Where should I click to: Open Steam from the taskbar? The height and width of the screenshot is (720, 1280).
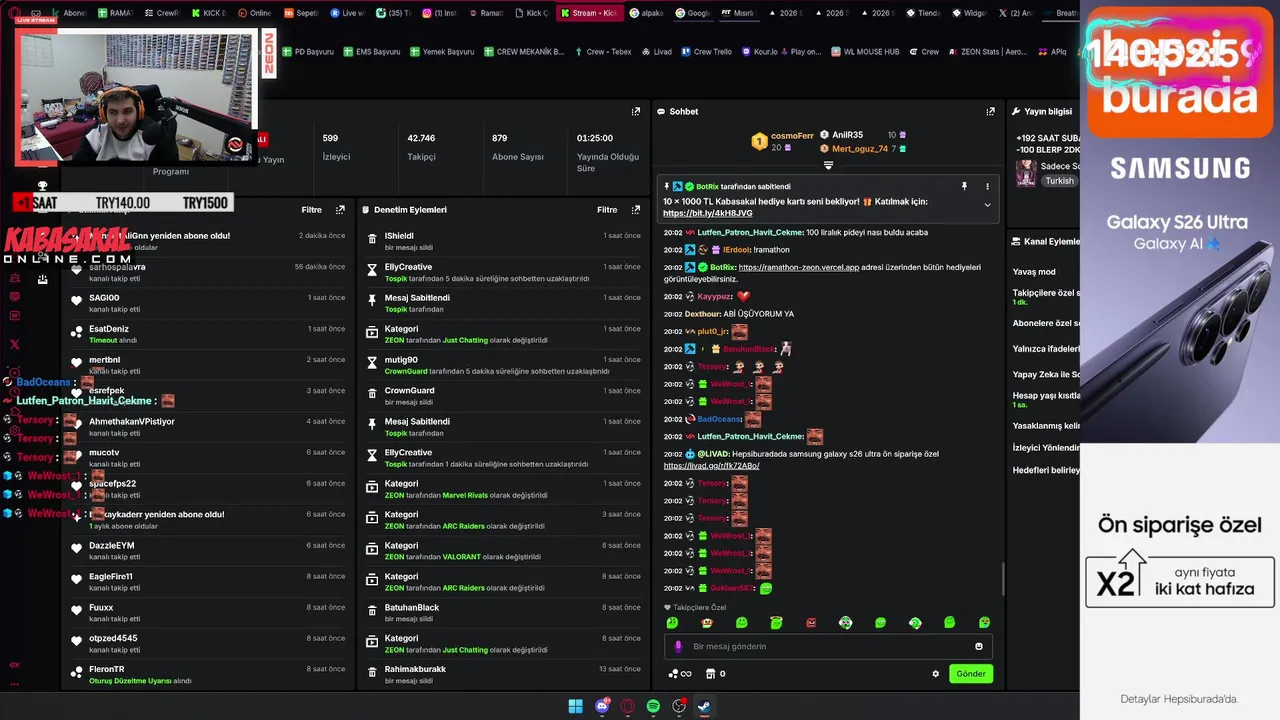click(x=704, y=706)
